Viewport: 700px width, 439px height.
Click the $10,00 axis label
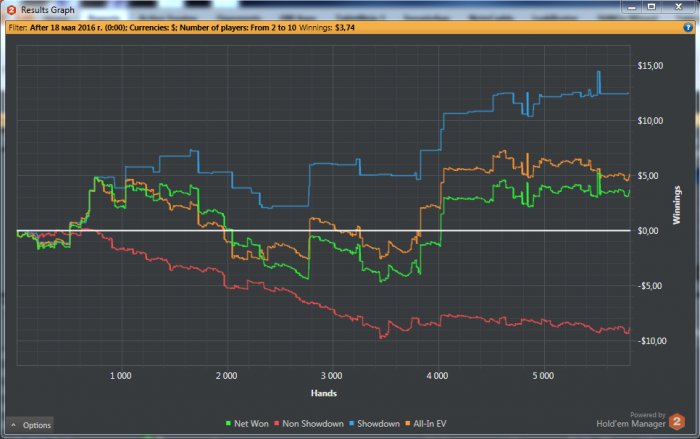pos(650,121)
